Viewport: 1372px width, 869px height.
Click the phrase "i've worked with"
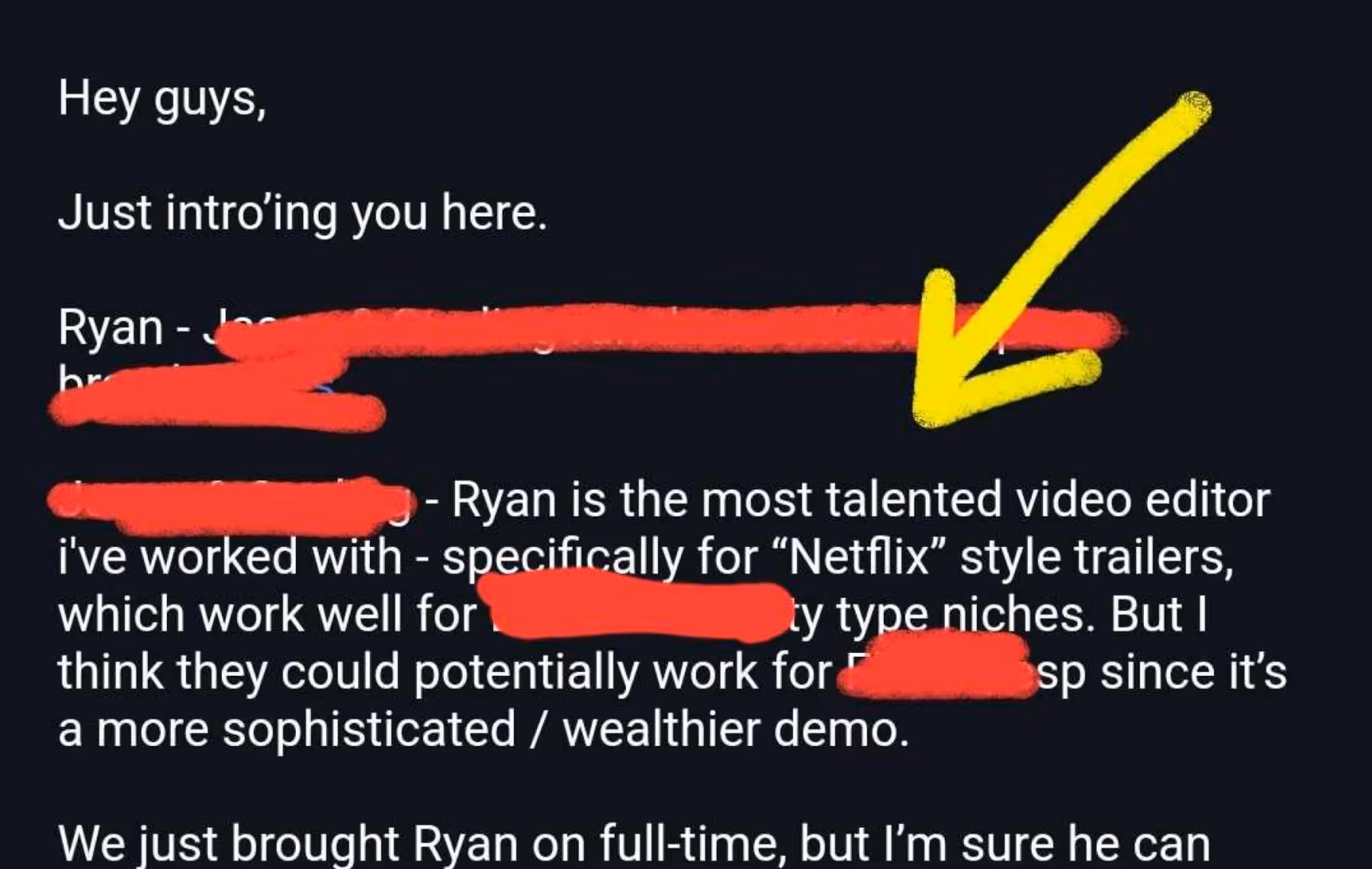[x=230, y=558]
